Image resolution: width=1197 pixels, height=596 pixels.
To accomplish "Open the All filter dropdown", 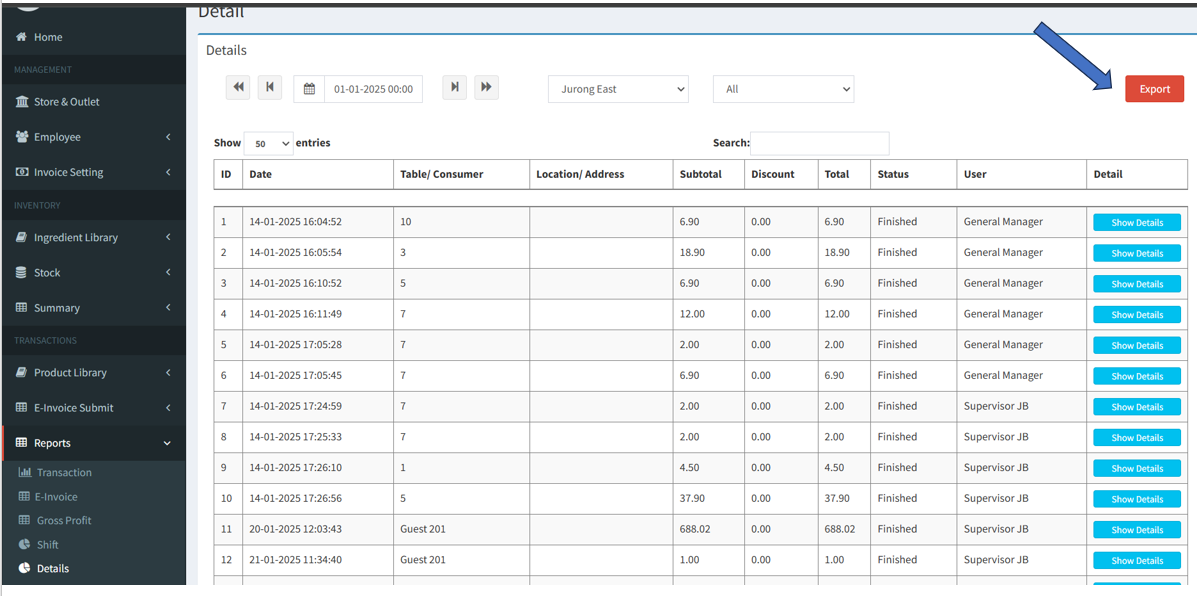I will (783, 89).
